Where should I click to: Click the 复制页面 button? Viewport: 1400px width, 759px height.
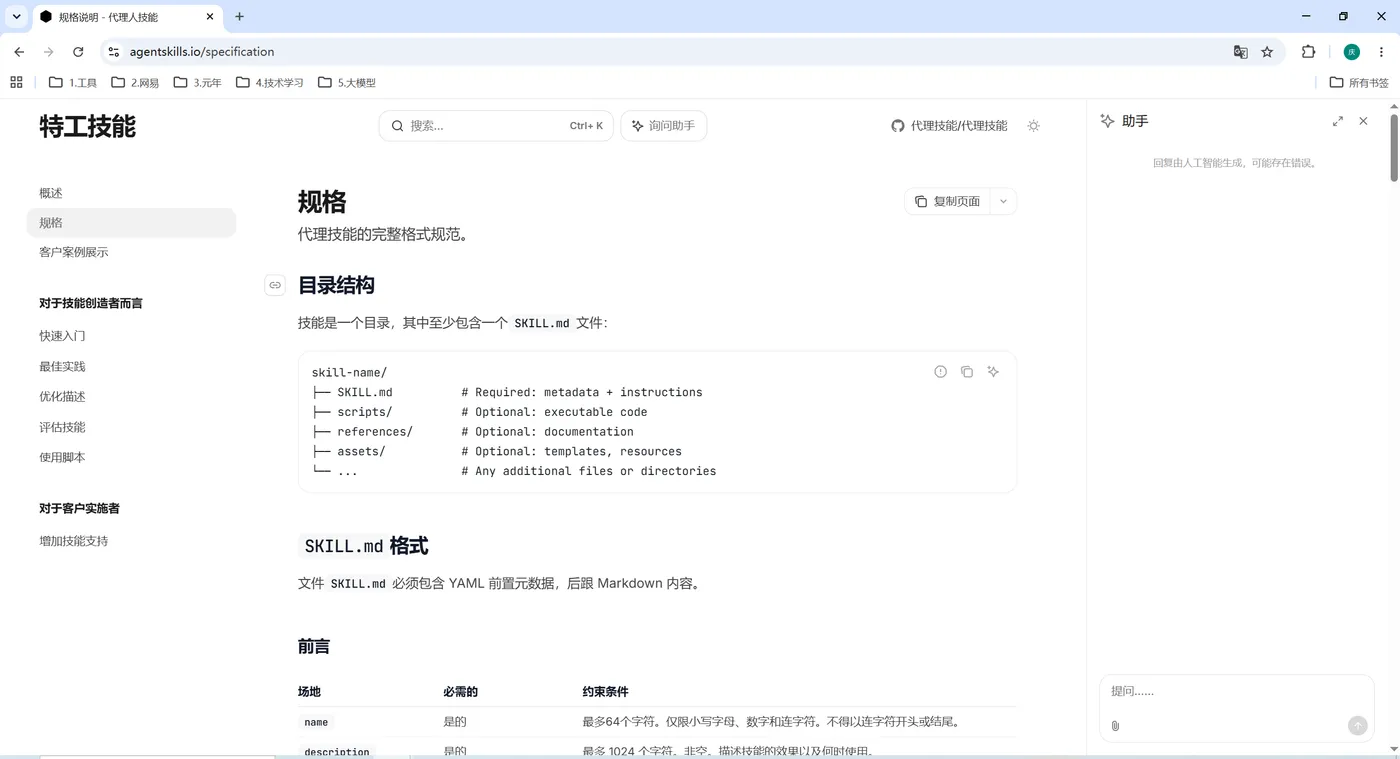pyautogui.click(x=948, y=201)
